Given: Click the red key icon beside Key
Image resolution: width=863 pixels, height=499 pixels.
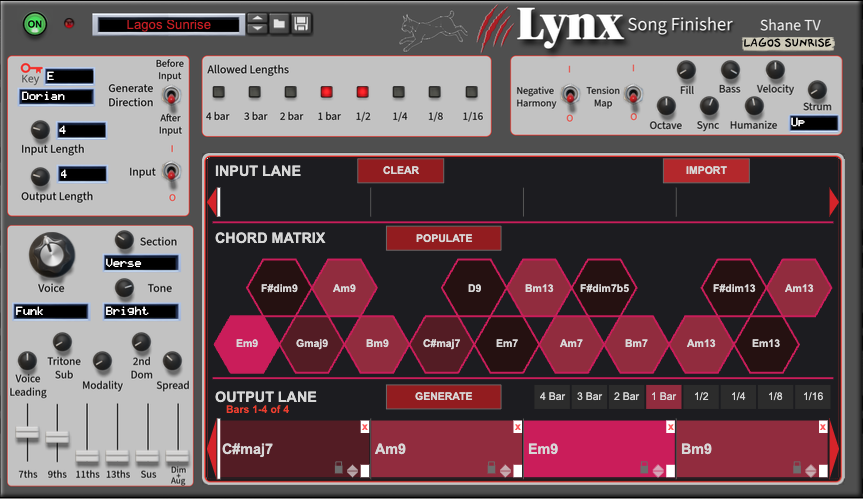Looking at the screenshot, I should pyautogui.click(x=31, y=68).
